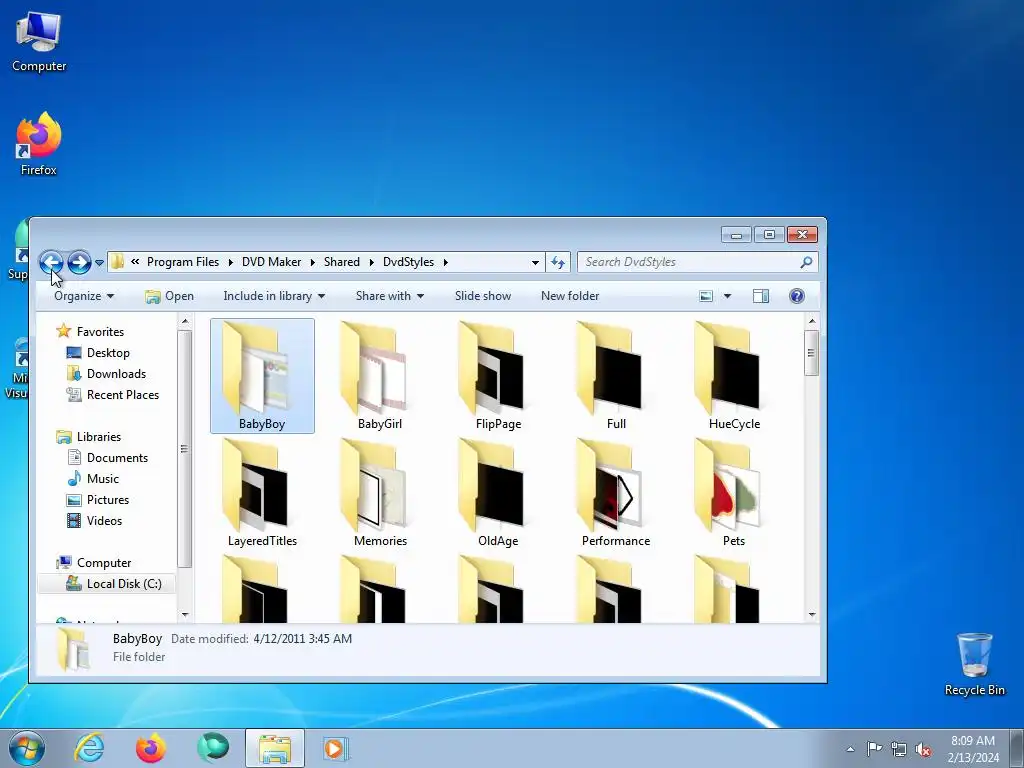This screenshot has height=768, width=1024.
Task: Select the BabyGirl folder
Action: [x=379, y=376]
